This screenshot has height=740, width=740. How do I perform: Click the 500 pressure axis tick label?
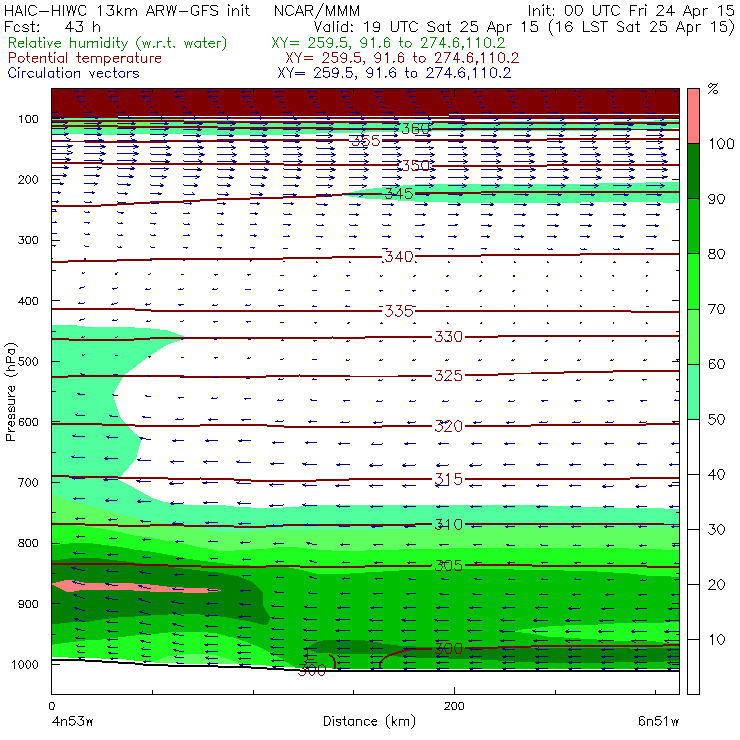(x=28, y=362)
